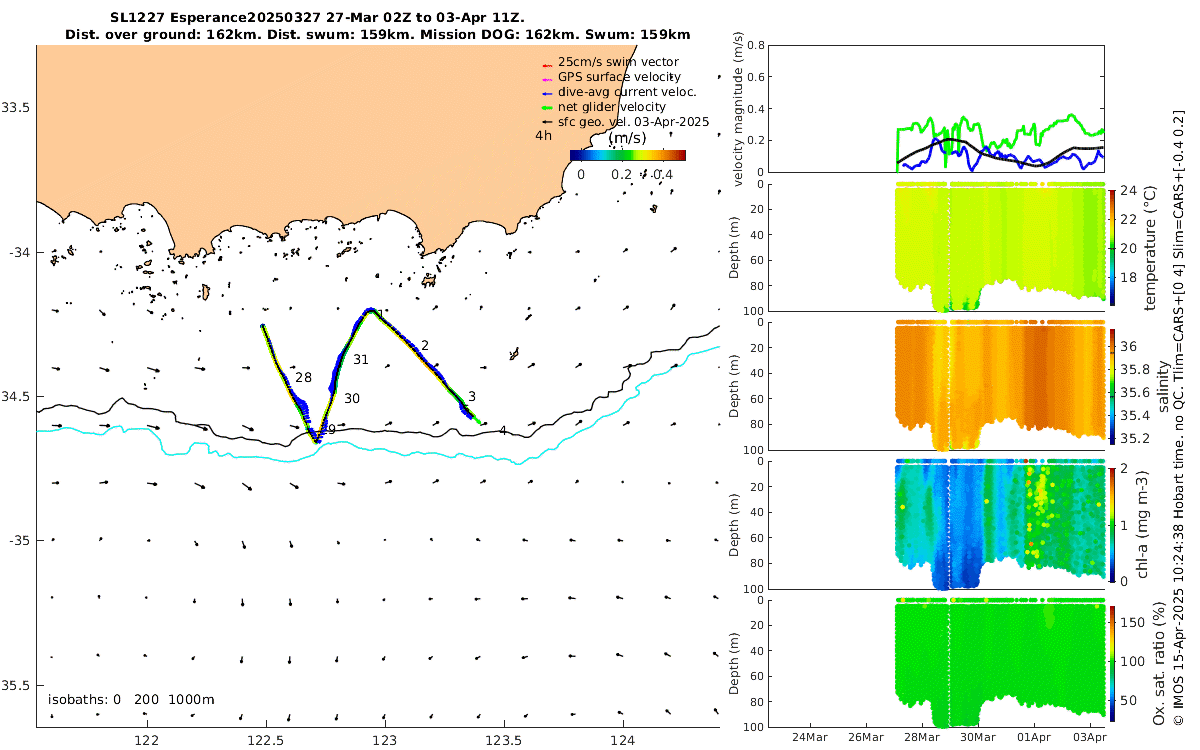
Task: Click waypoint label 4 near the track end
Action: pos(503,431)
